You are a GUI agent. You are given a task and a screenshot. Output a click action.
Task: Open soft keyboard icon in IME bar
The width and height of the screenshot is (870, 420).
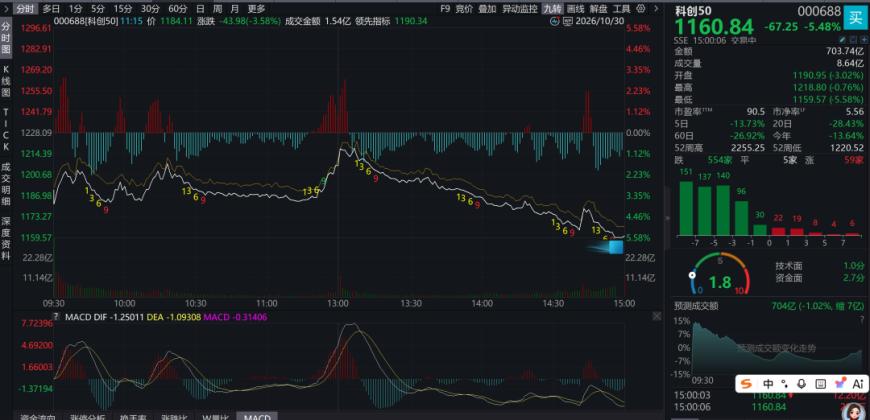821,384
